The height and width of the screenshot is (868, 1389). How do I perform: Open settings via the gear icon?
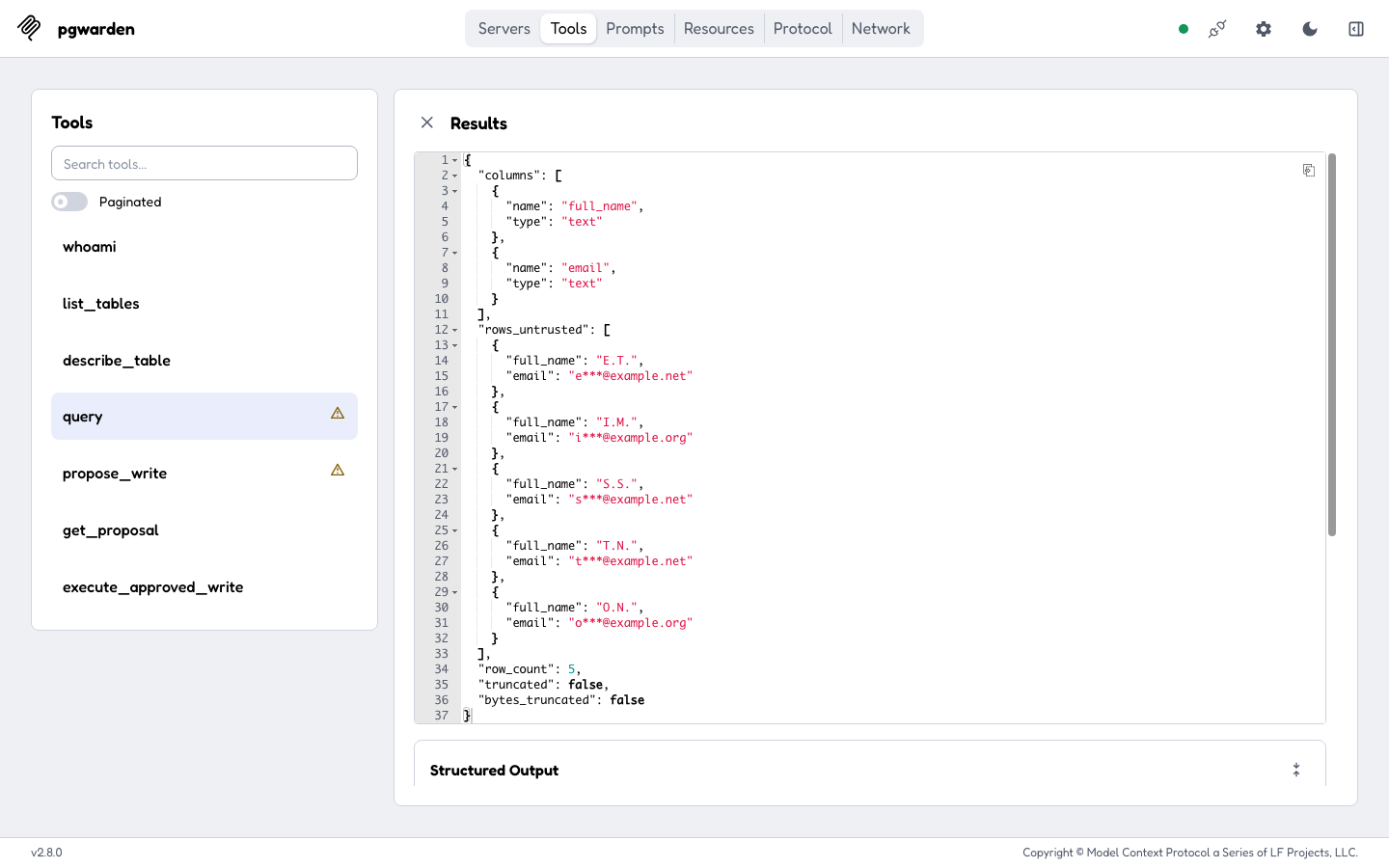click(x=1264, y=29)
